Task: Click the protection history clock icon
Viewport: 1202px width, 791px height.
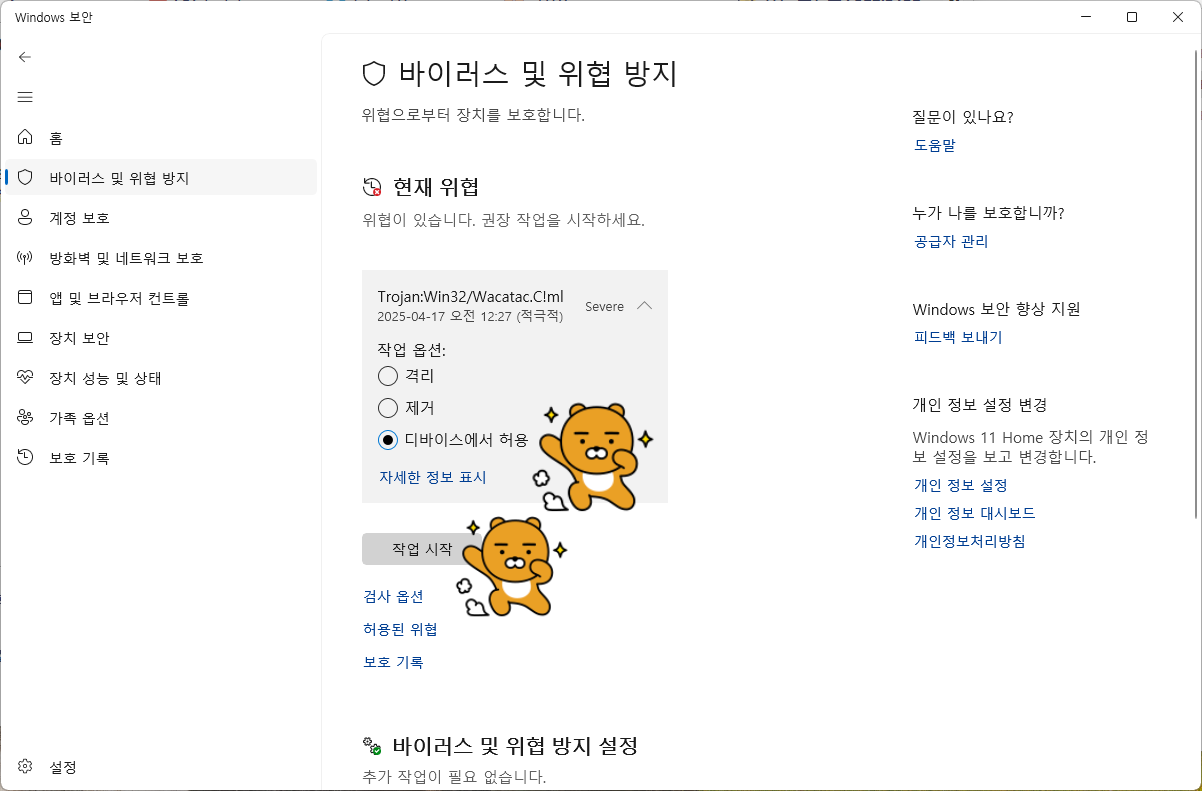Action: pos(25,457)
